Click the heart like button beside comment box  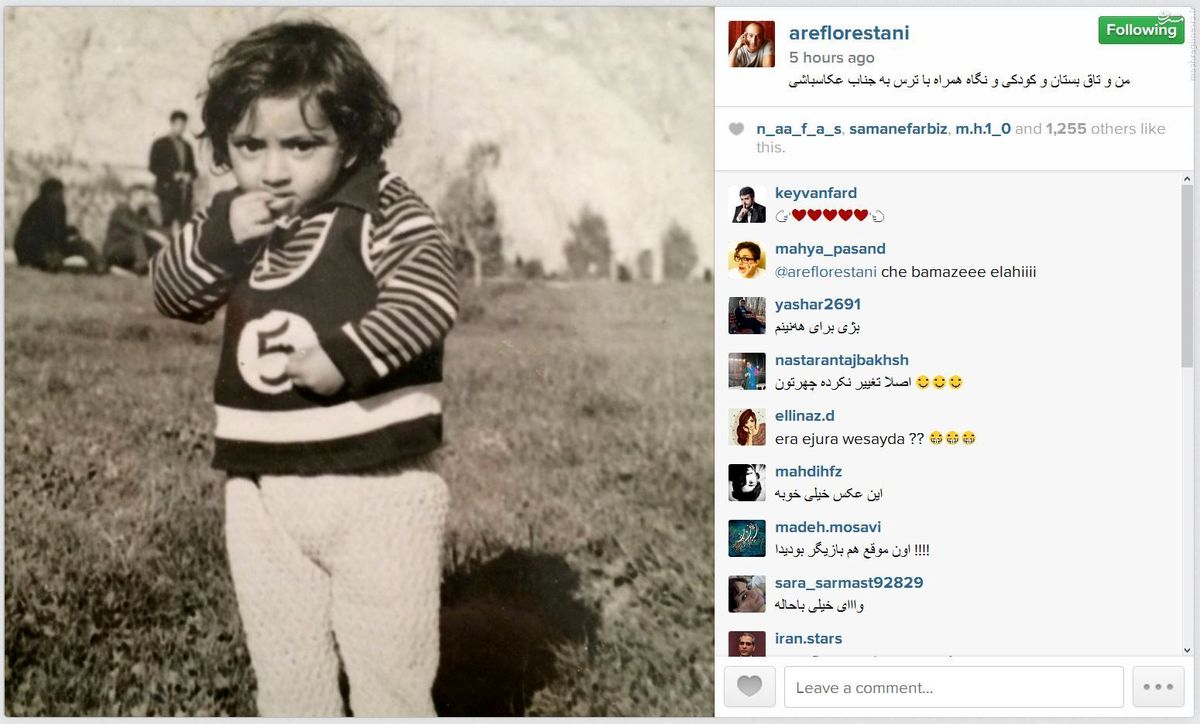(x=749, y=687)
